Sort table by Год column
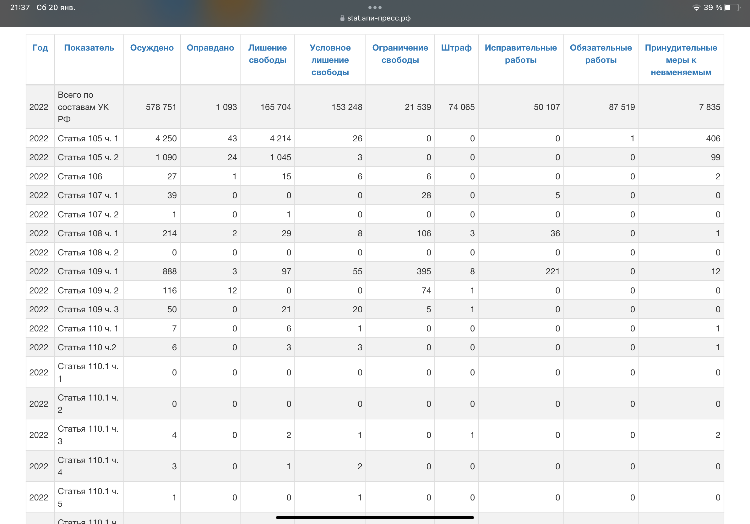750x524 pixels. (40, 48)
